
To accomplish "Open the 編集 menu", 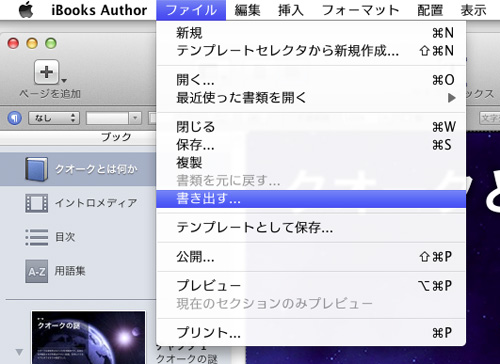I will (x=247, y=10).
